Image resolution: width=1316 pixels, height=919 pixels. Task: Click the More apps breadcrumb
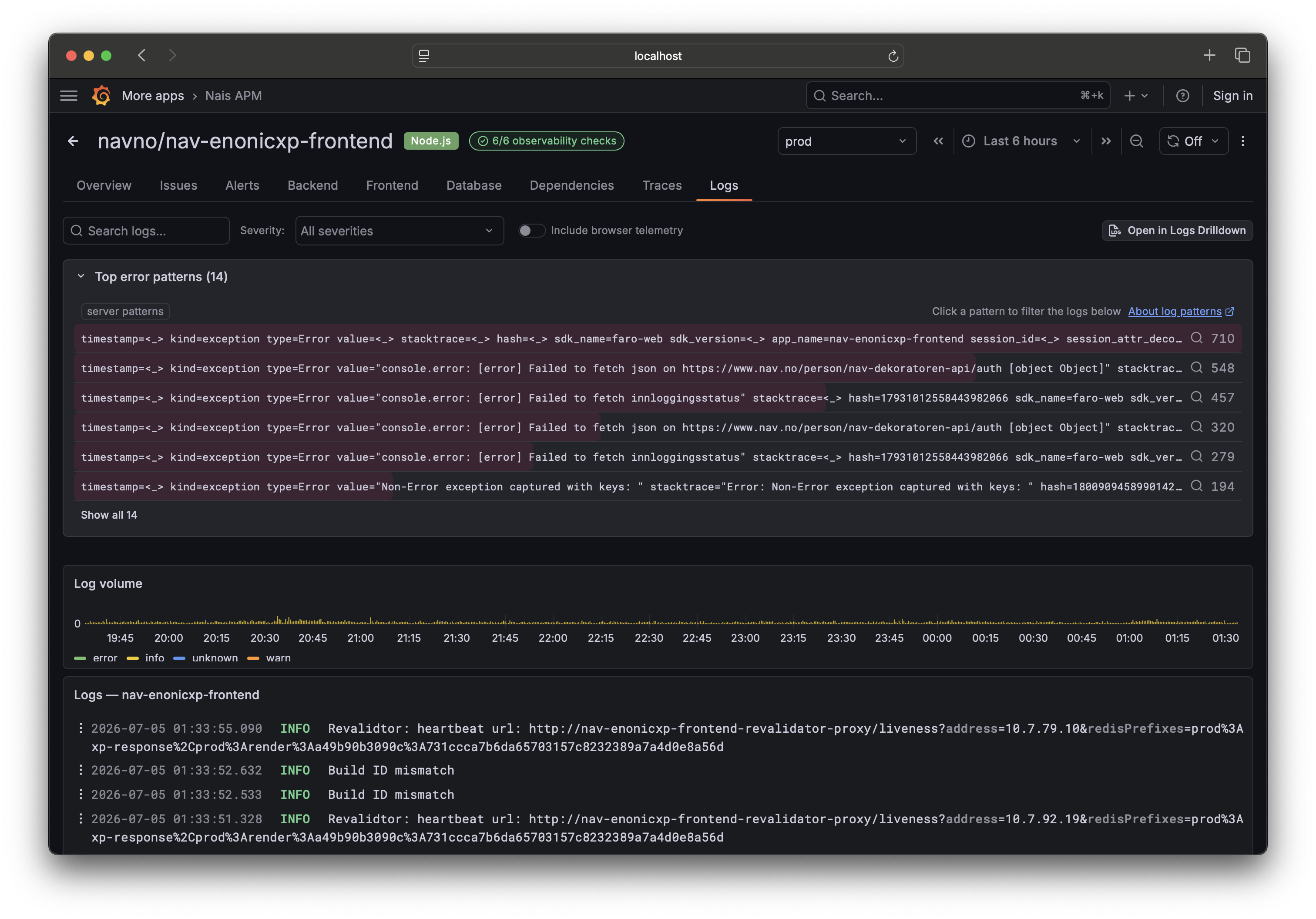[153, 96]
